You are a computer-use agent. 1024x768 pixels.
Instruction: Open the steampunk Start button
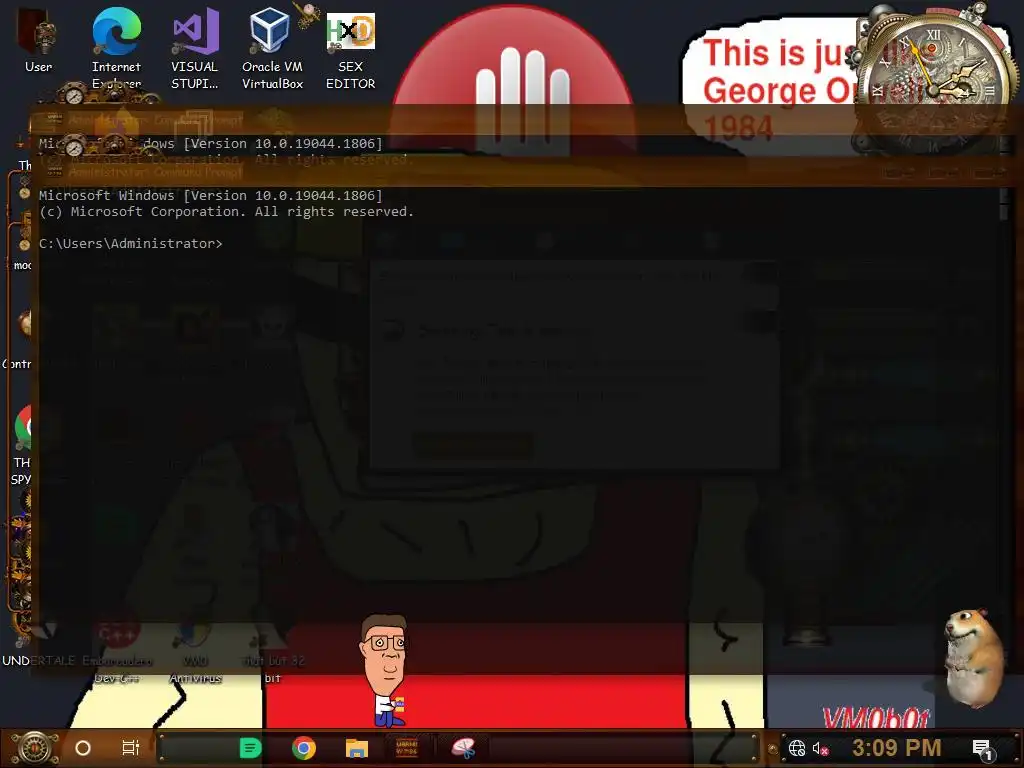coord(35,748)
